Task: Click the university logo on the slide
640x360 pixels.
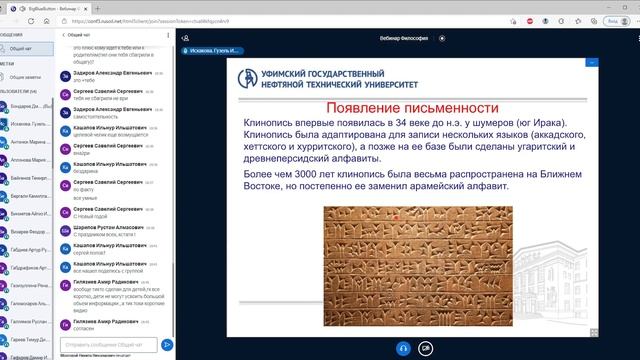Action: (x=247, y=78)
